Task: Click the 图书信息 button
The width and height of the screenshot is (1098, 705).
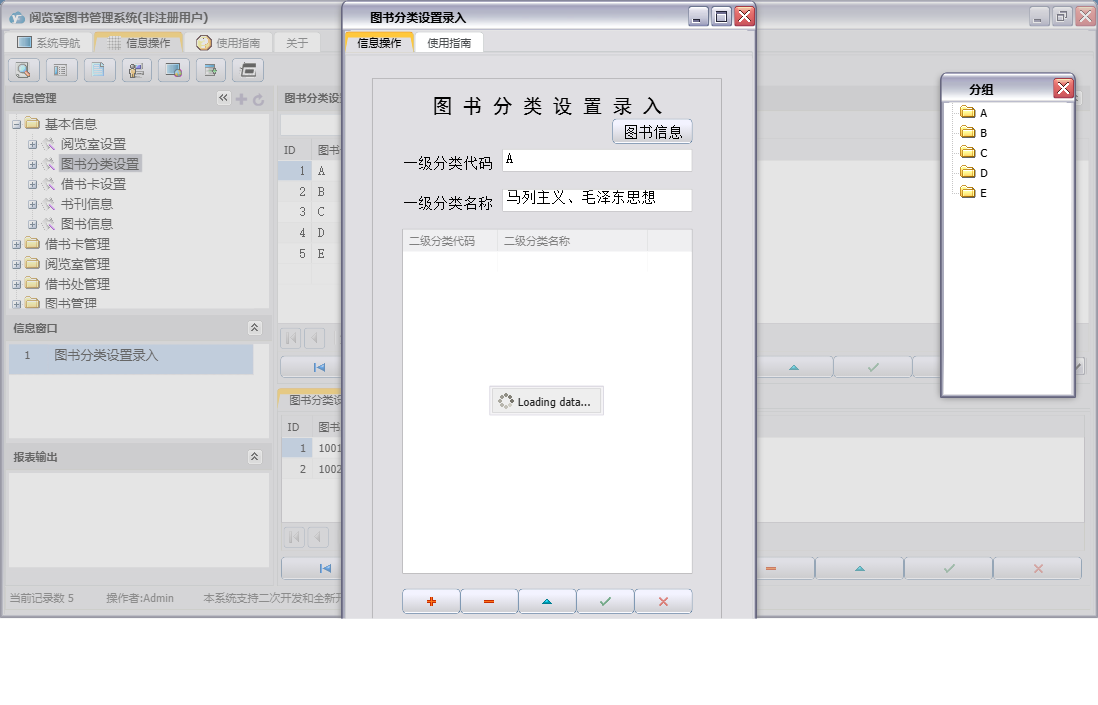Action: coord(652,132)
